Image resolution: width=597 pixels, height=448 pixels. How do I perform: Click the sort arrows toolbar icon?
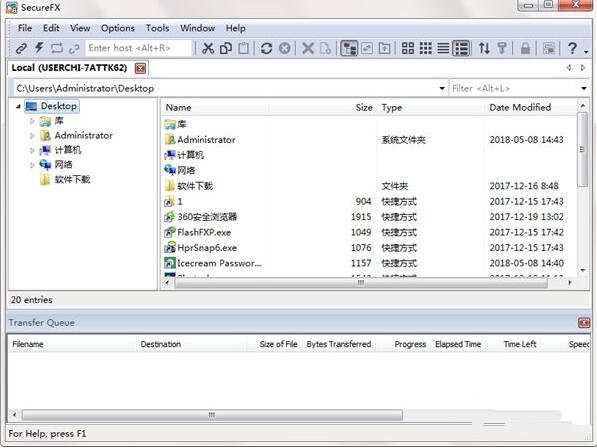click(484, 48)
